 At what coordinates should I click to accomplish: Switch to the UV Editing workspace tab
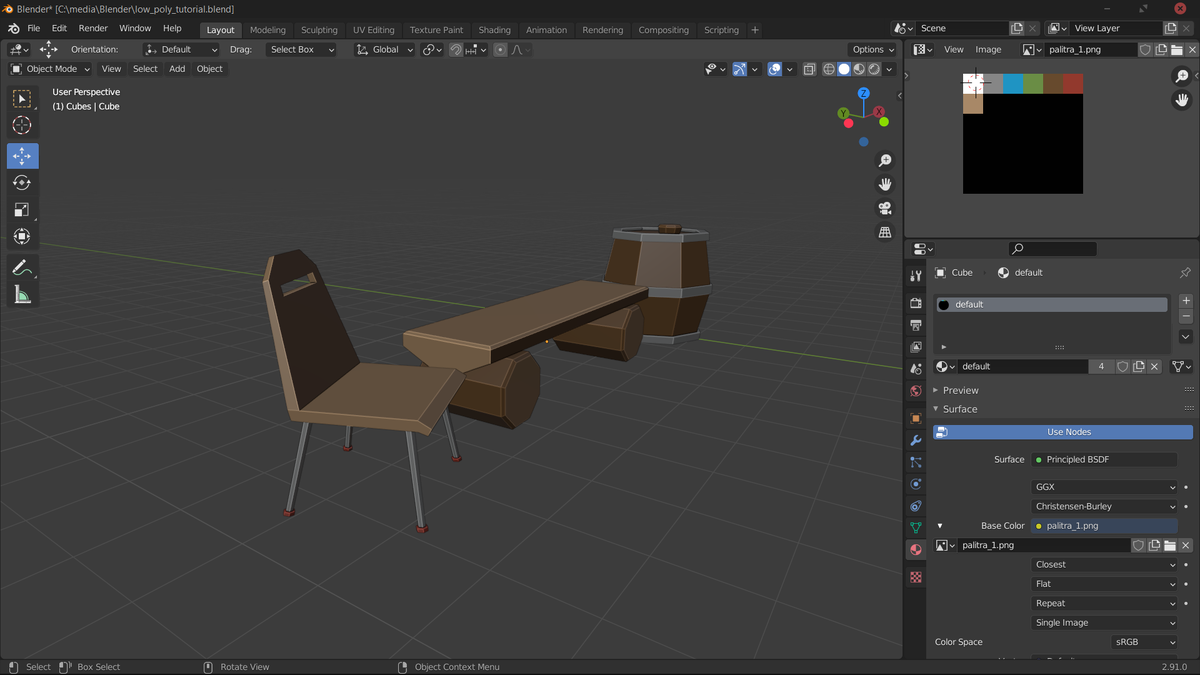[373, 30]
